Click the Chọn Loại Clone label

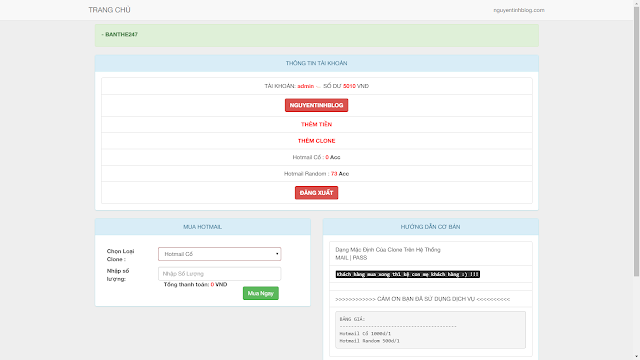click(x=120, y=255)
